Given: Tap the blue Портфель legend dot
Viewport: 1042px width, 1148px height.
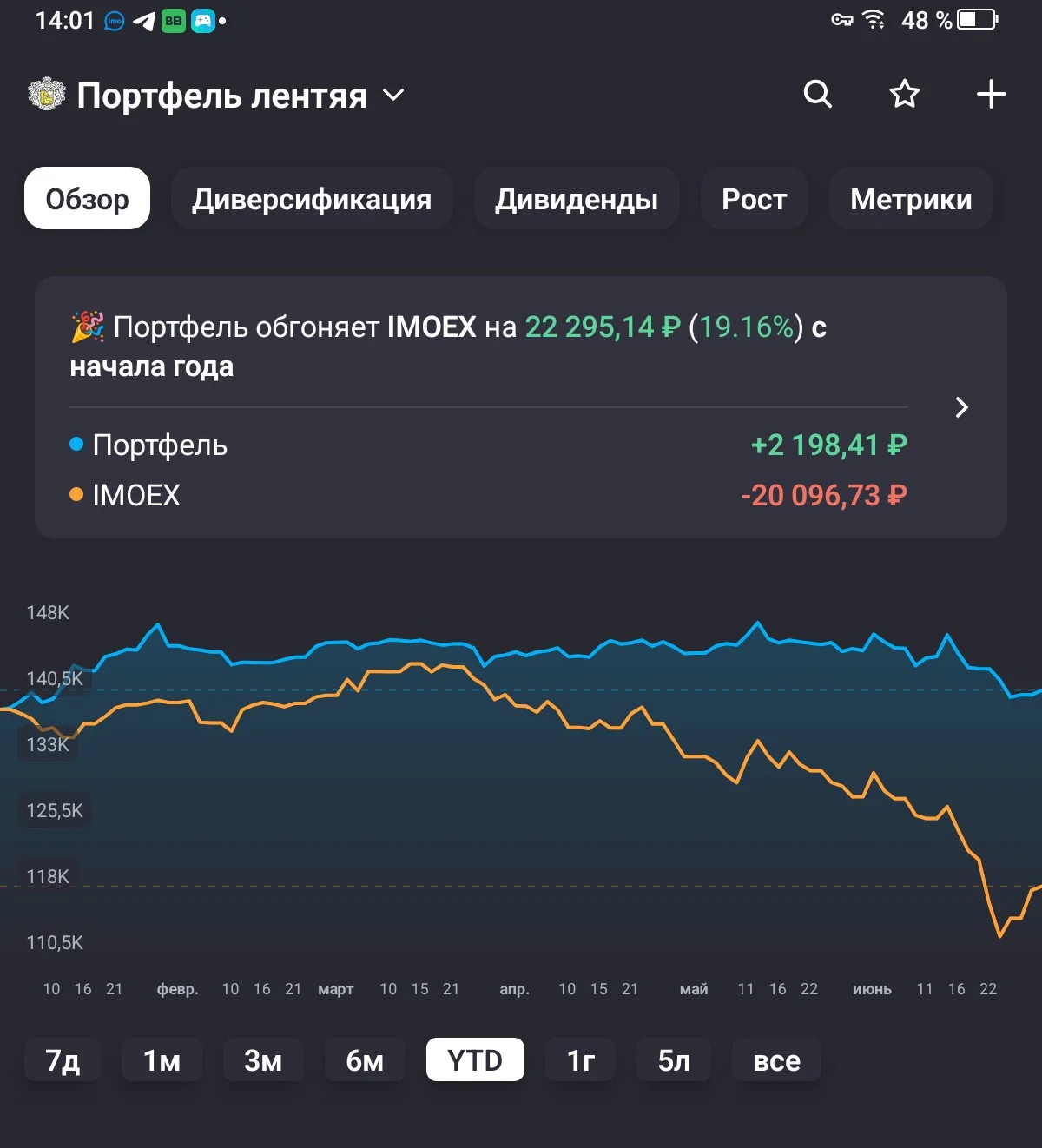Looking at the screenshot, I should 76,445.
